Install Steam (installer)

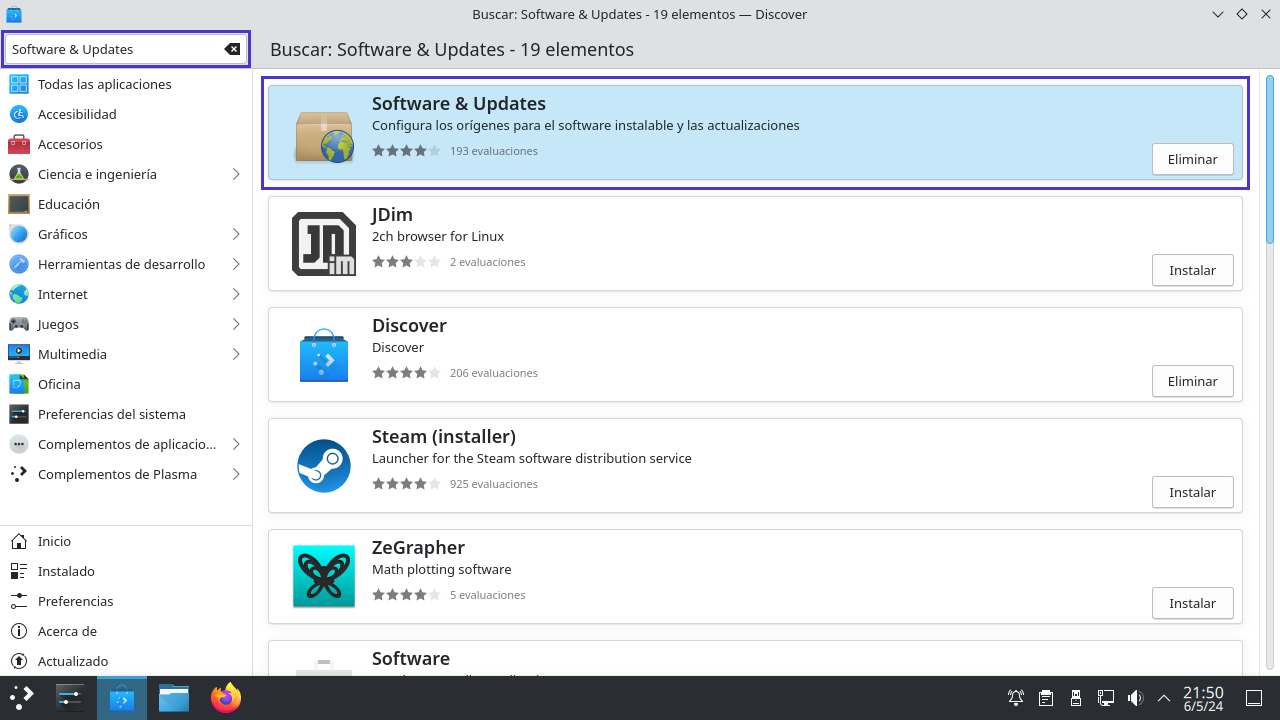1192,492
